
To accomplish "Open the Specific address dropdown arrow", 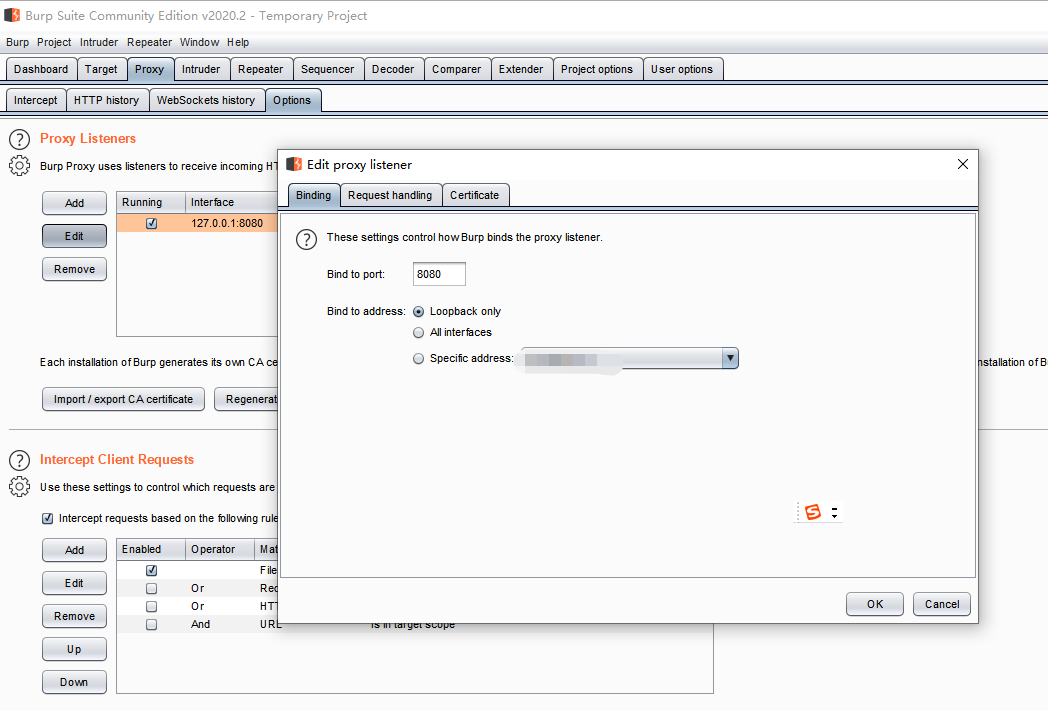I will point(730,358).
